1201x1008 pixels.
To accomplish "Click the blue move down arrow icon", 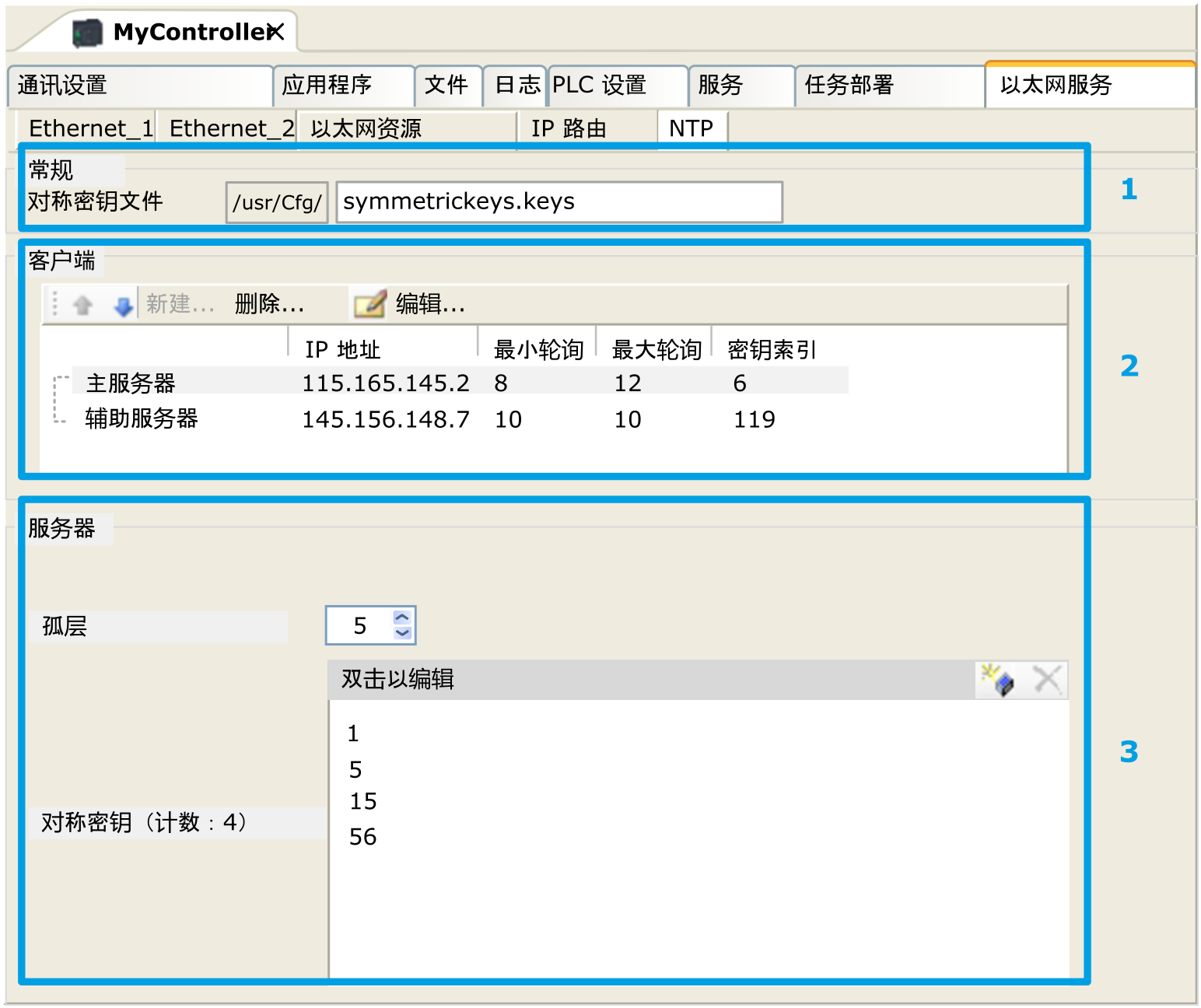I will point(123,306).
